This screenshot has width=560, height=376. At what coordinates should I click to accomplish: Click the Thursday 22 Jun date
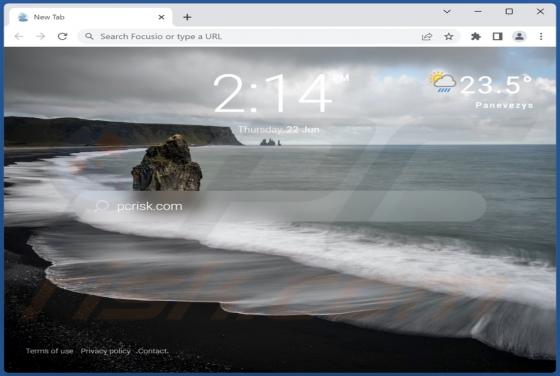coord(279,130)
